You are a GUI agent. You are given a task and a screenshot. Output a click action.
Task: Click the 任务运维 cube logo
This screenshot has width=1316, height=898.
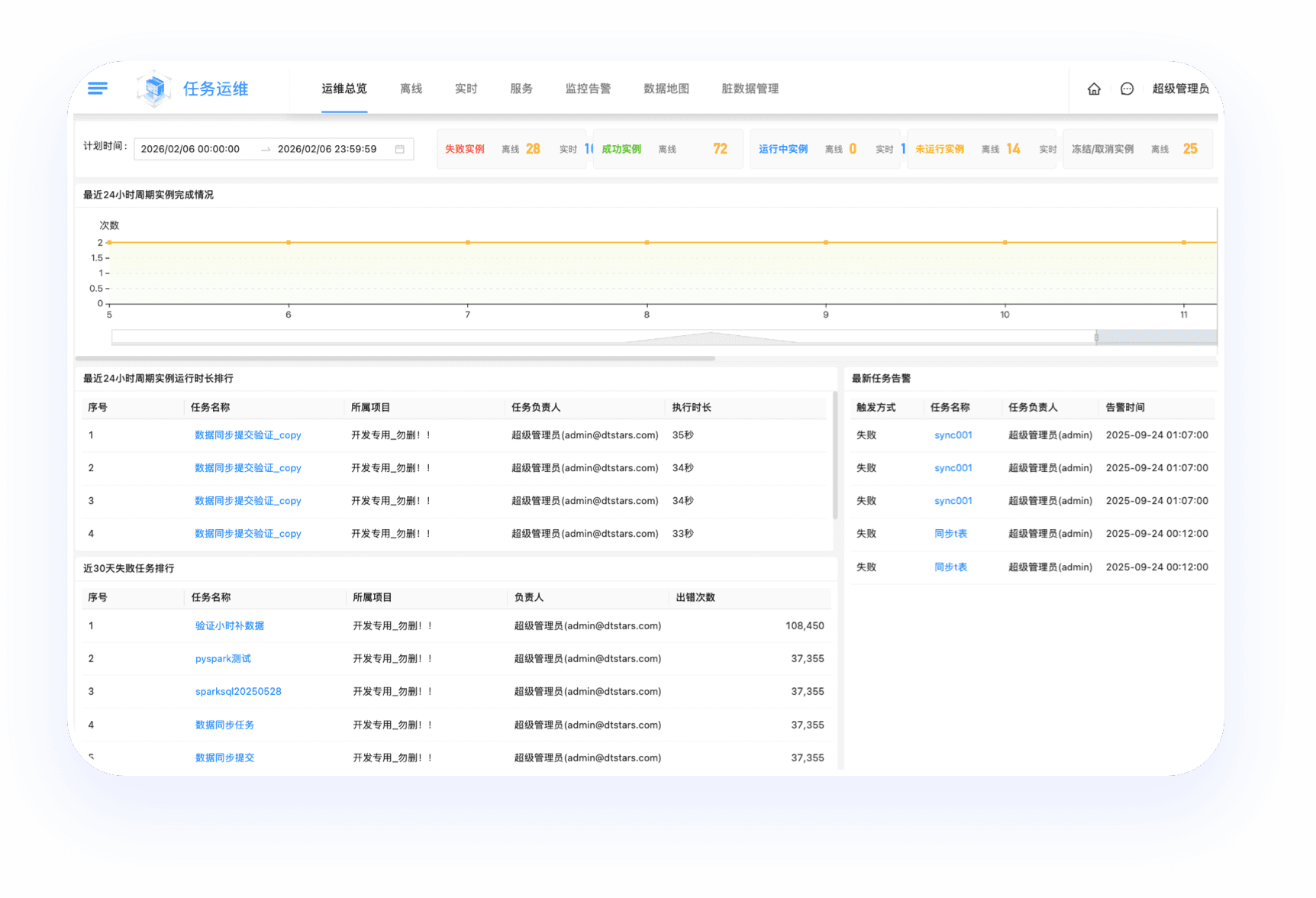(155, 89)
